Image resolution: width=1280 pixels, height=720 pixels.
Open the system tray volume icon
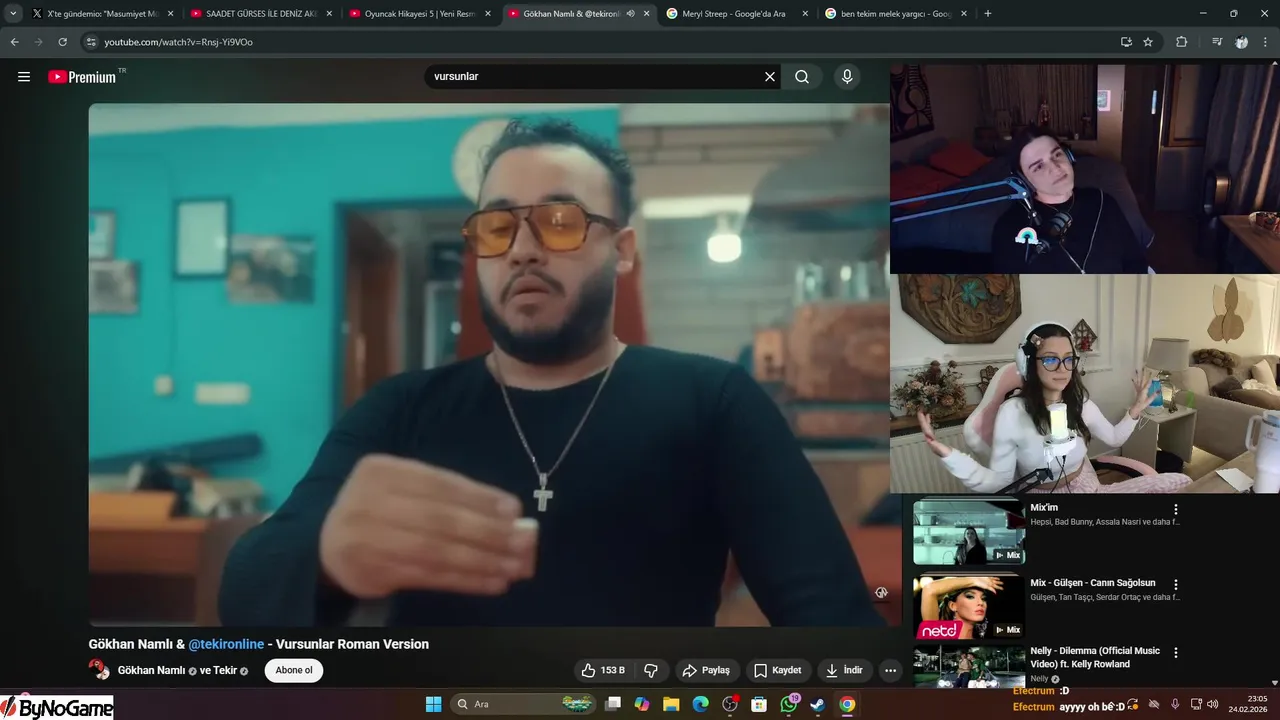coord(1214,704)
